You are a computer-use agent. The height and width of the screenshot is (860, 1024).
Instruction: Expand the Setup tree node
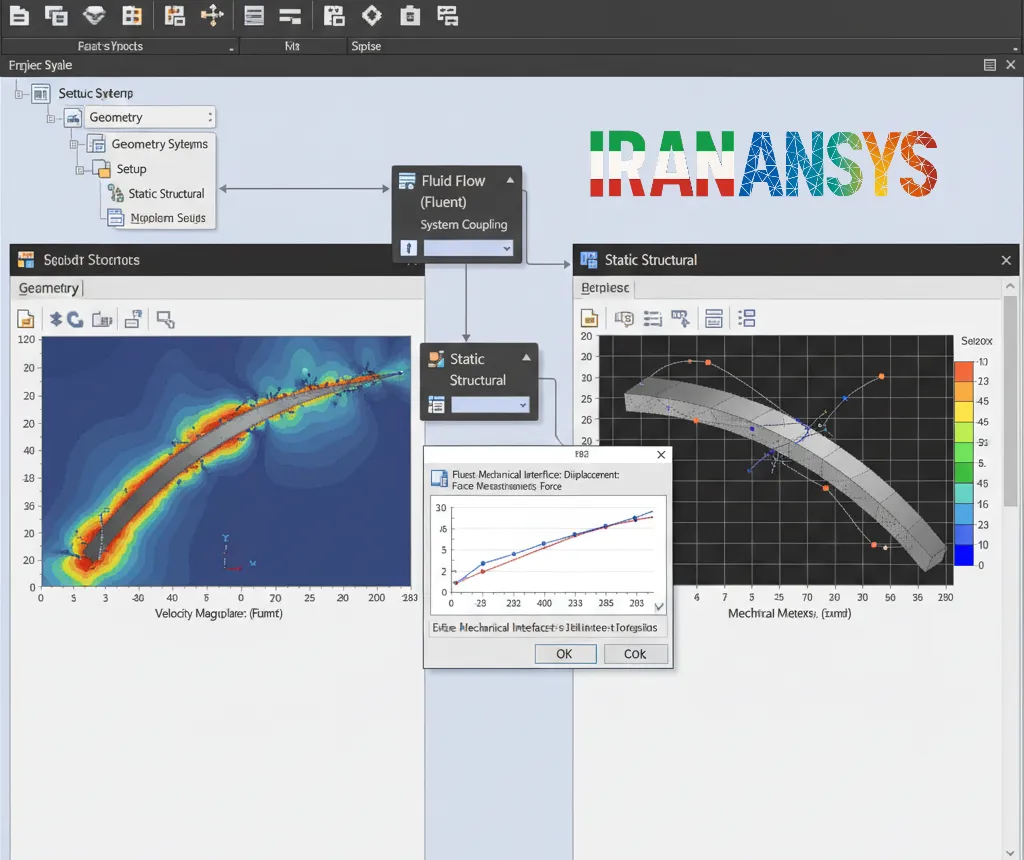point(80,170)
